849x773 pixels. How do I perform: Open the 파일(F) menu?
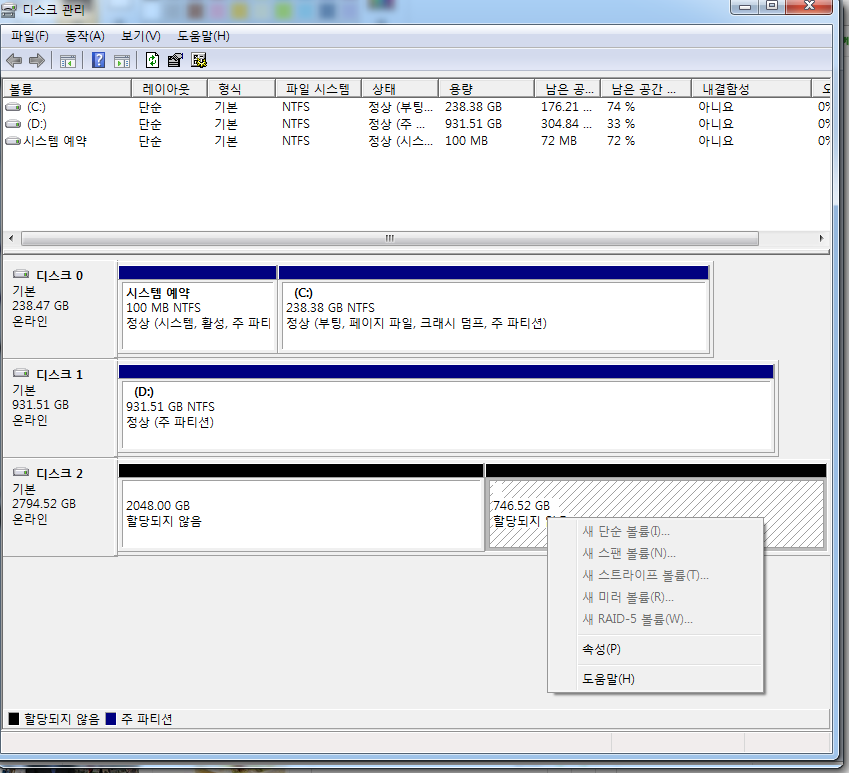pos(29,36)
